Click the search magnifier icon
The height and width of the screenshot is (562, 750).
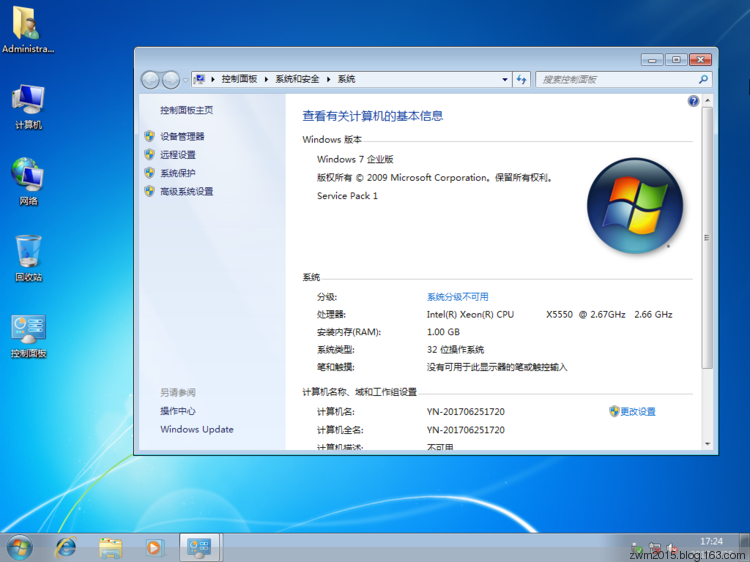(703, 79)
